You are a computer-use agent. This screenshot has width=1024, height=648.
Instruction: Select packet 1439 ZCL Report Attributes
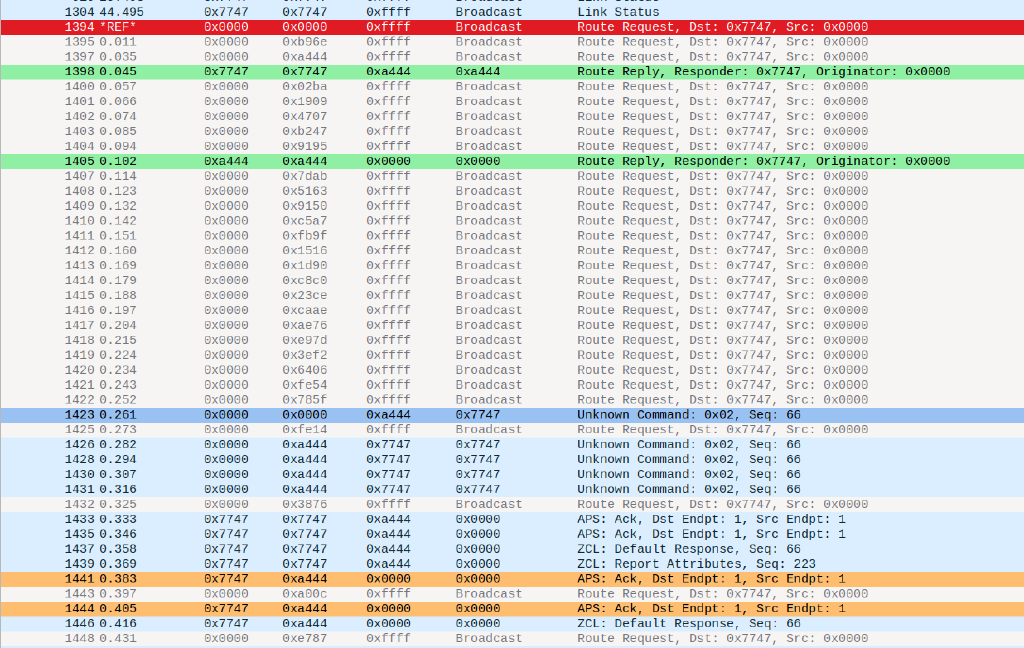[x=512, y=564]
